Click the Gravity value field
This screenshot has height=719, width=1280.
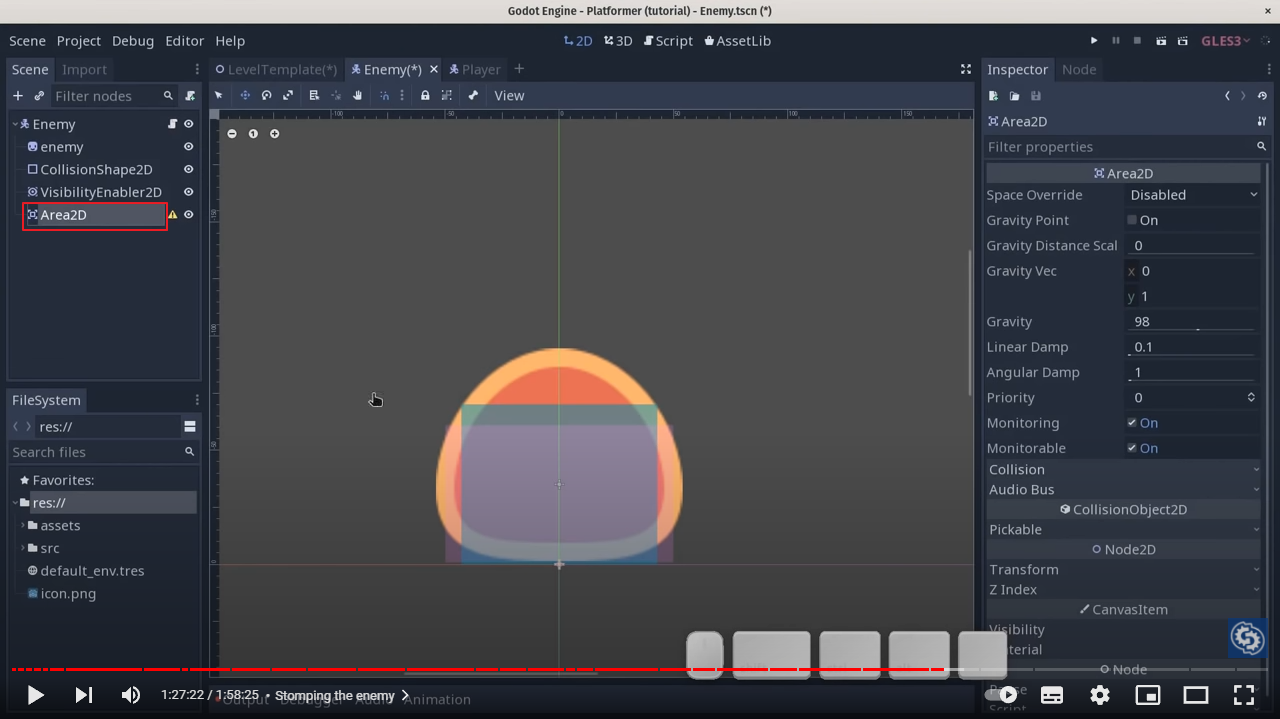click(1193, 322)
